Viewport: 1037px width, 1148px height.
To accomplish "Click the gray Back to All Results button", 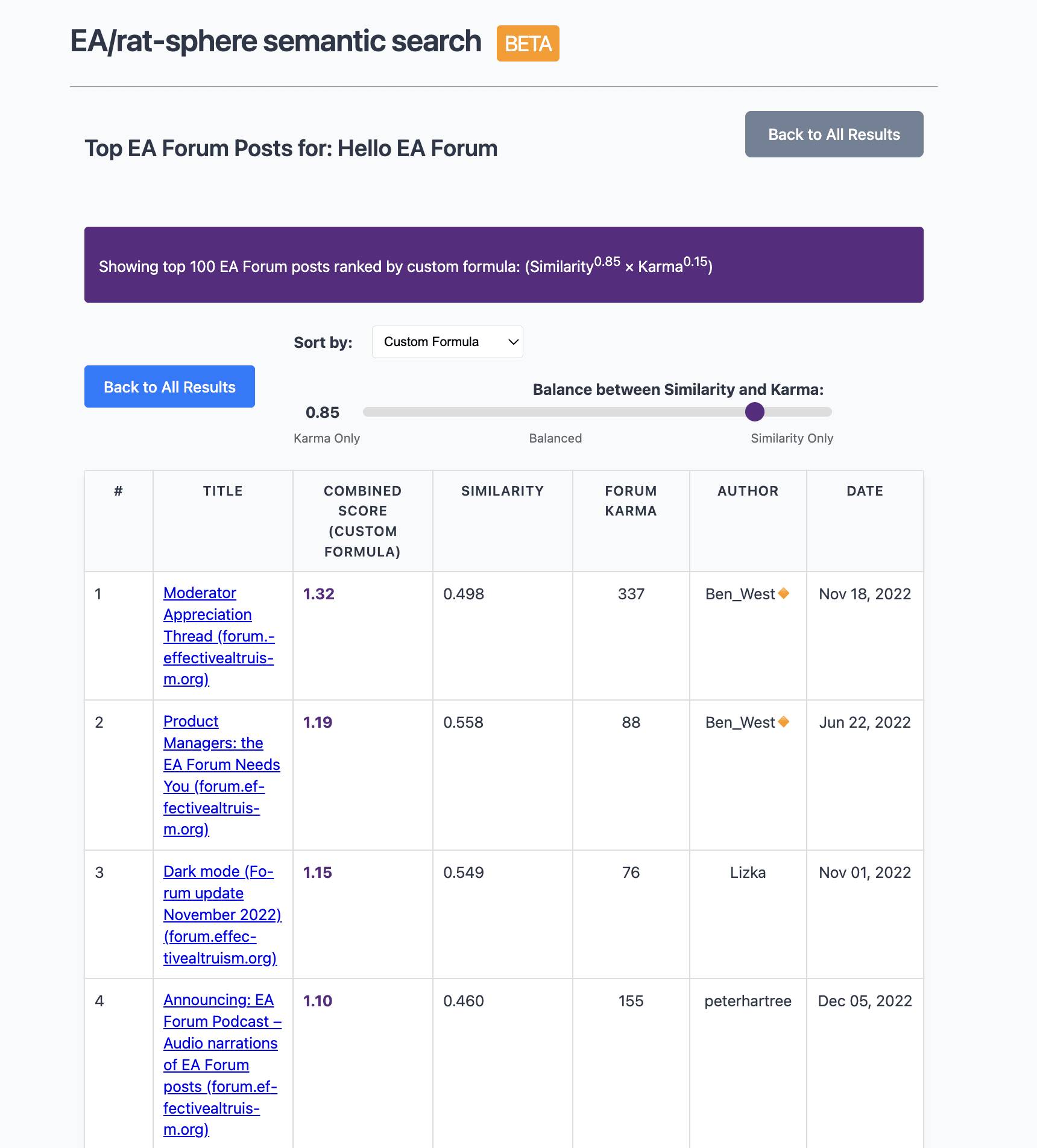I will tap(834, 134).
